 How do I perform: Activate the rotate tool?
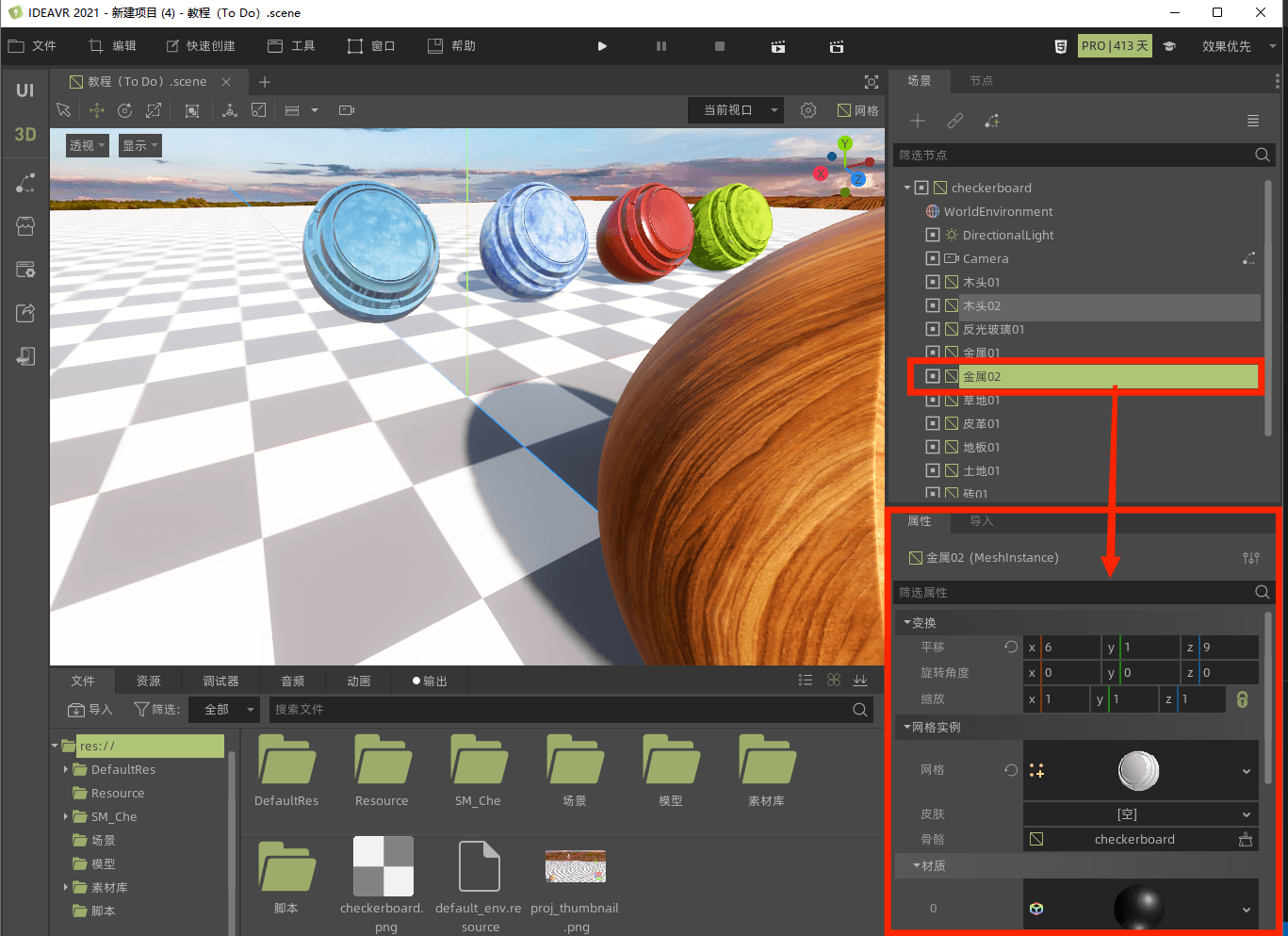coord(124,110)
